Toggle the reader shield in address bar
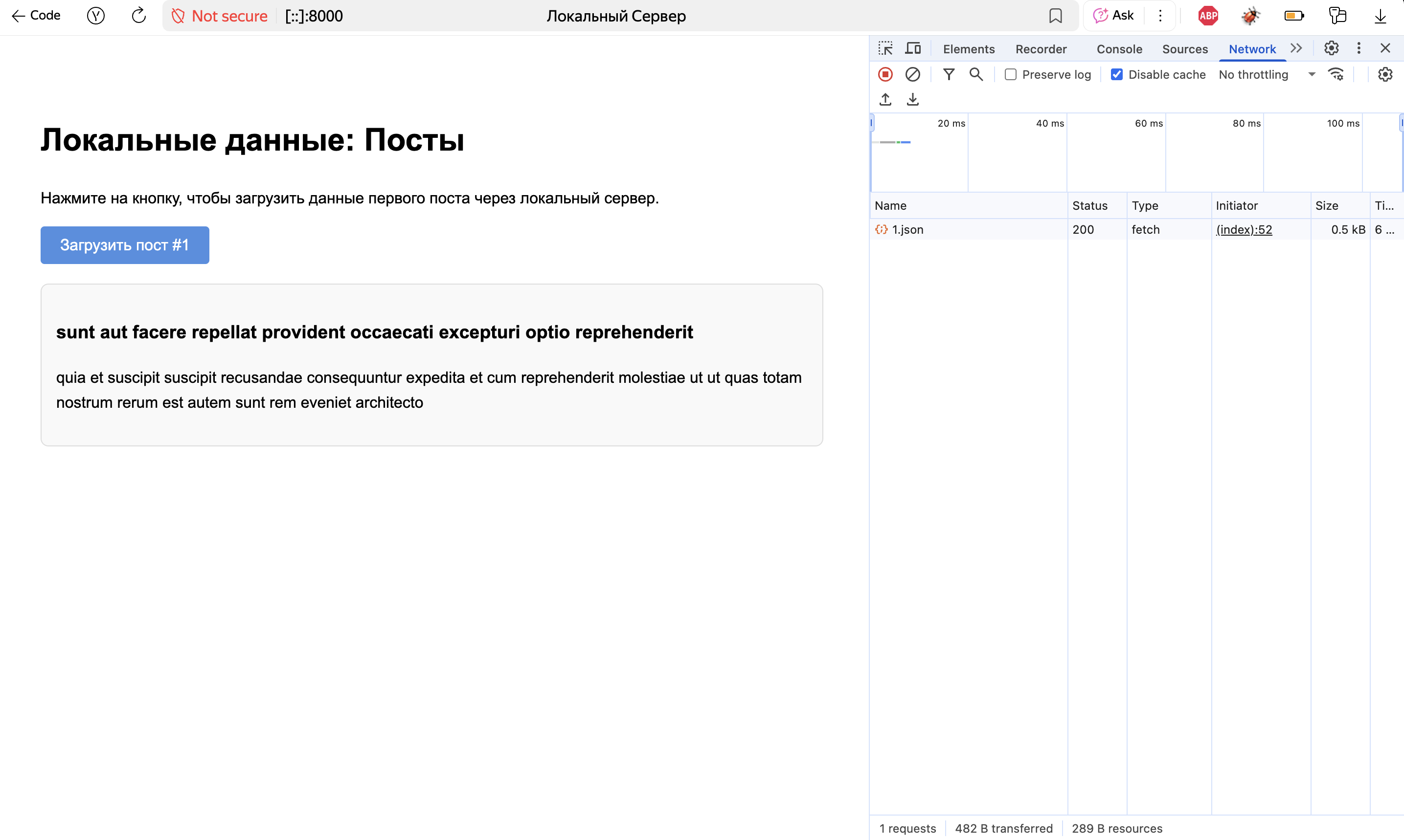 [x=179, y=16]
